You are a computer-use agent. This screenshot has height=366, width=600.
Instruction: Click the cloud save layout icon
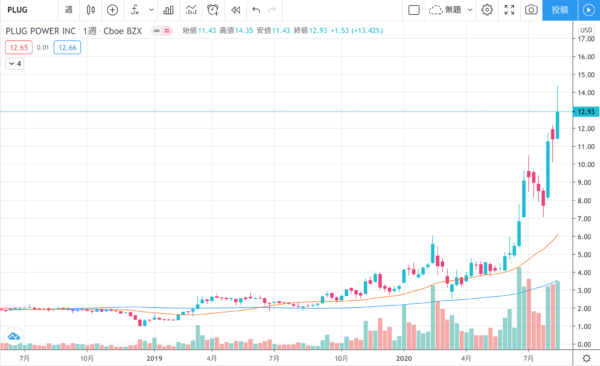tap(435, 10)
